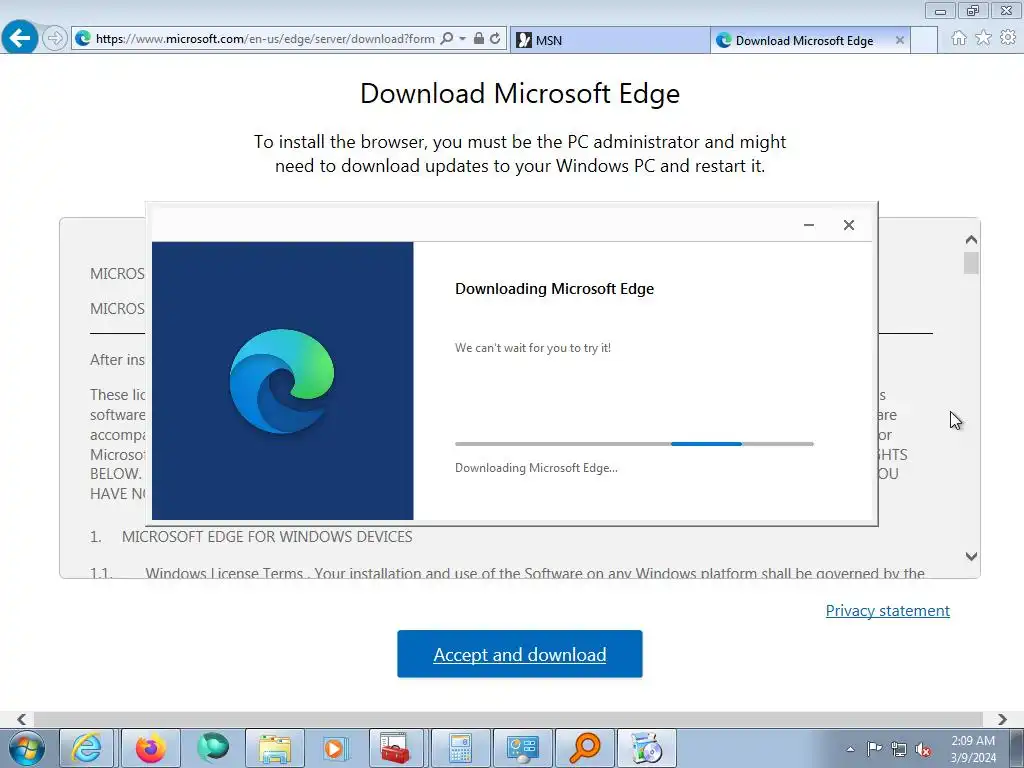Open the orange magnifier search taskbar icon

click(584, 748)
